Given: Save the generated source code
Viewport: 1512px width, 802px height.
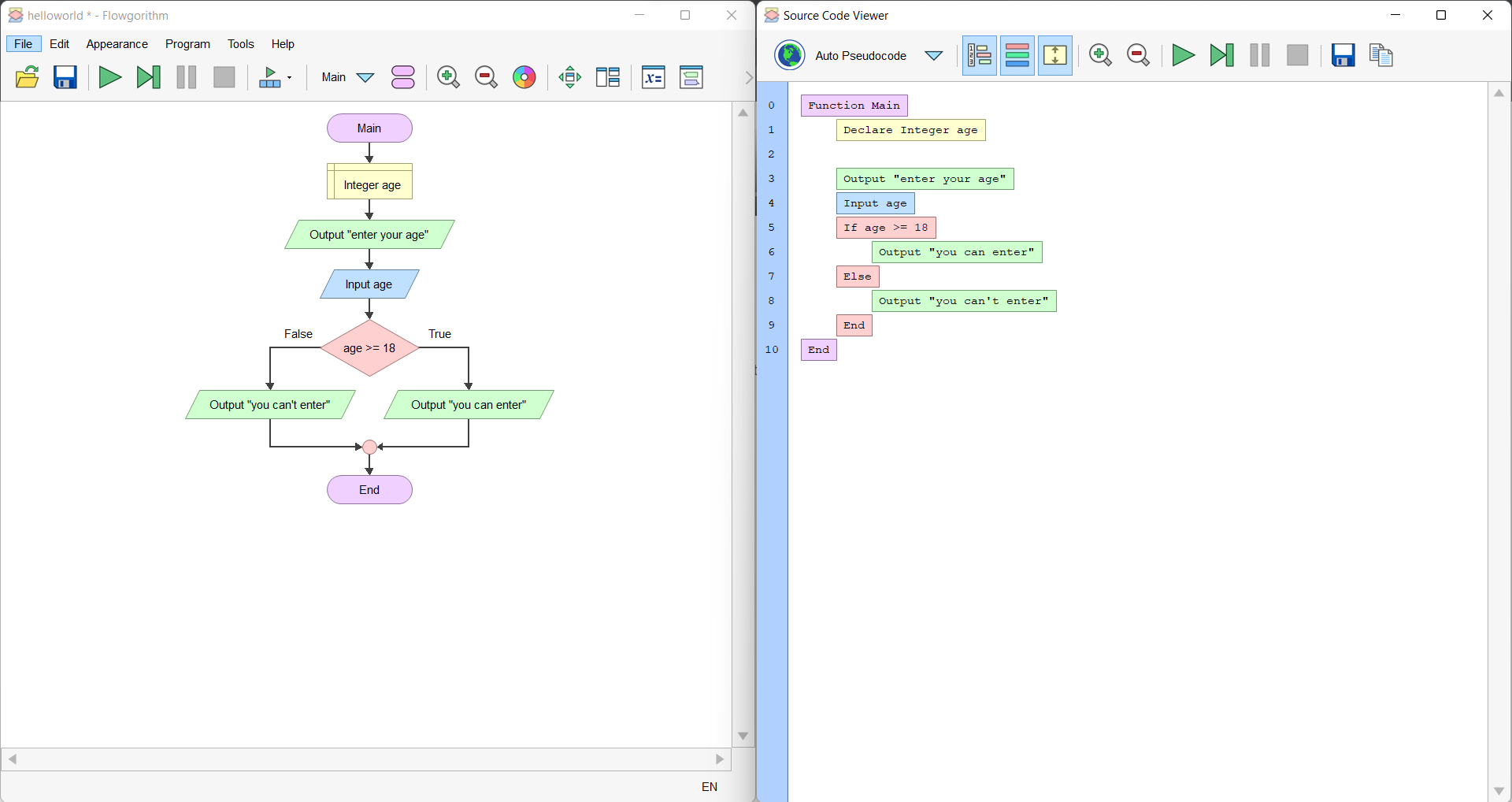Looking at the screenshot, I should [x=1343, y=55].
